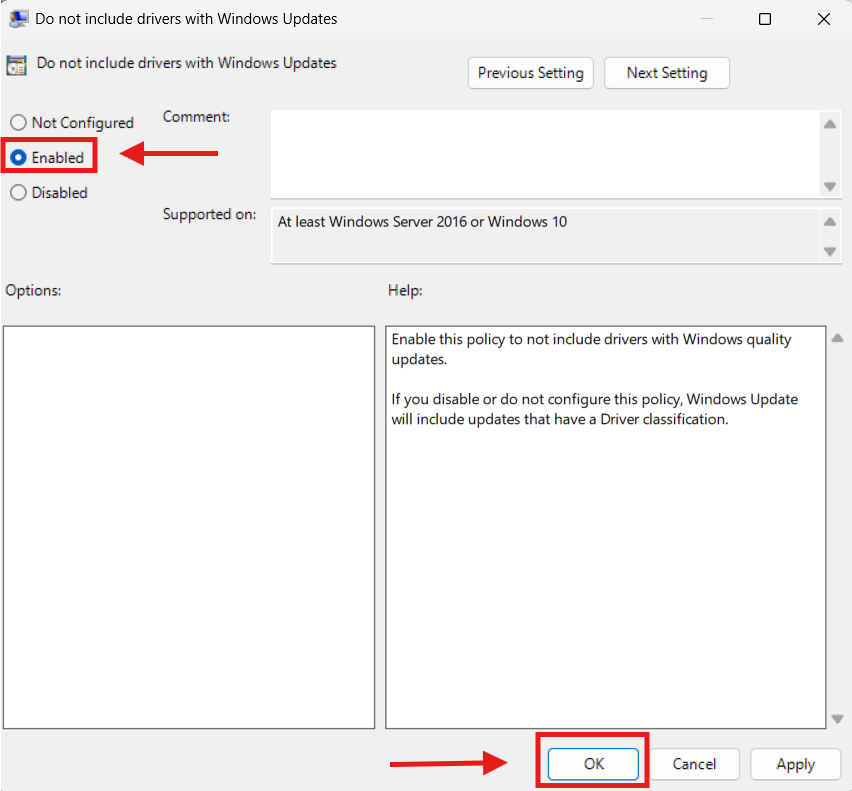Click the Comment box scroll down arrow

[830, 186]
